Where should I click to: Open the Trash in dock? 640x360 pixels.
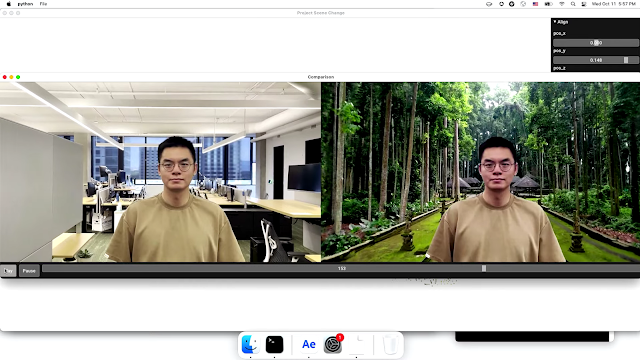[x=391, y=344]
